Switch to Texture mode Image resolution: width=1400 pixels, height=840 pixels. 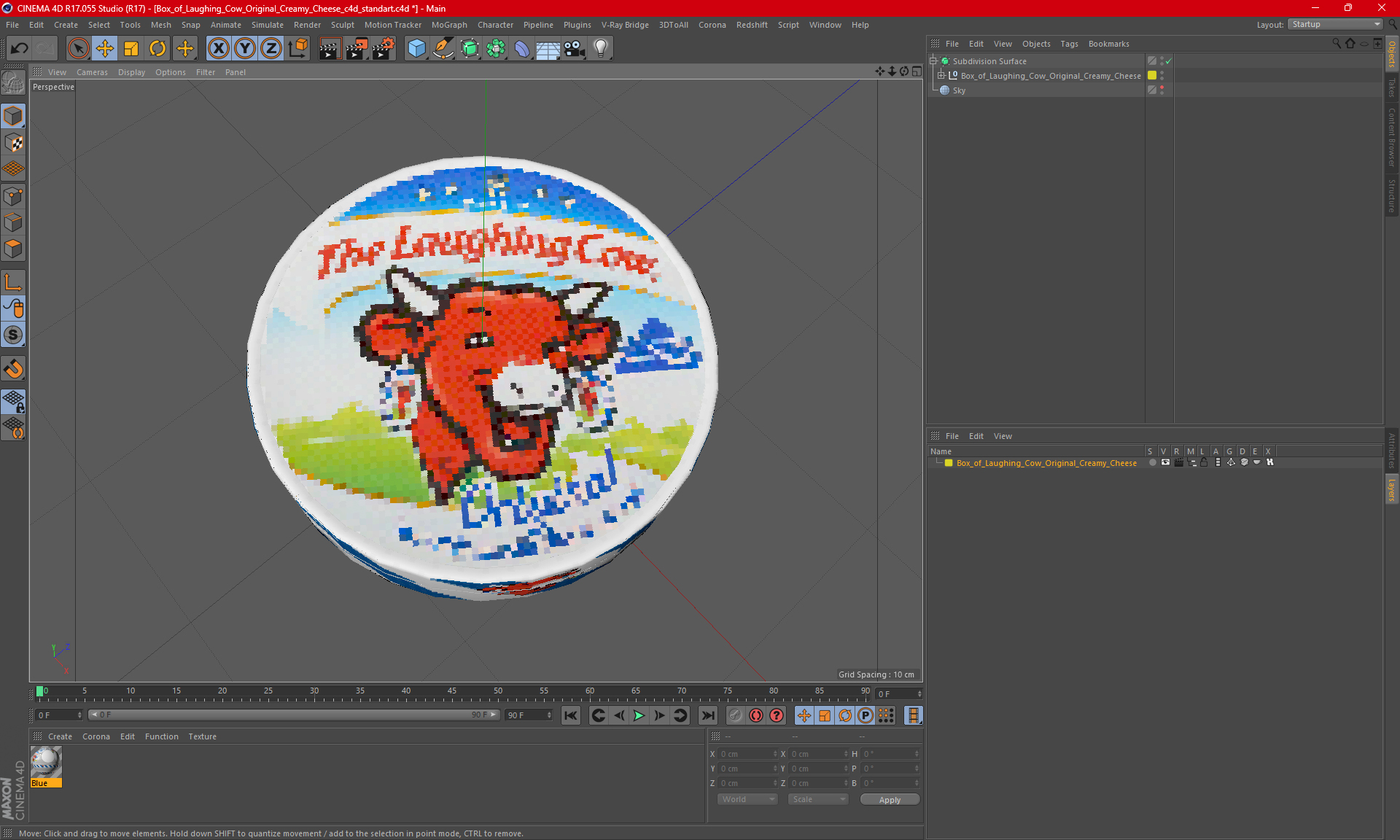[13, 143]
